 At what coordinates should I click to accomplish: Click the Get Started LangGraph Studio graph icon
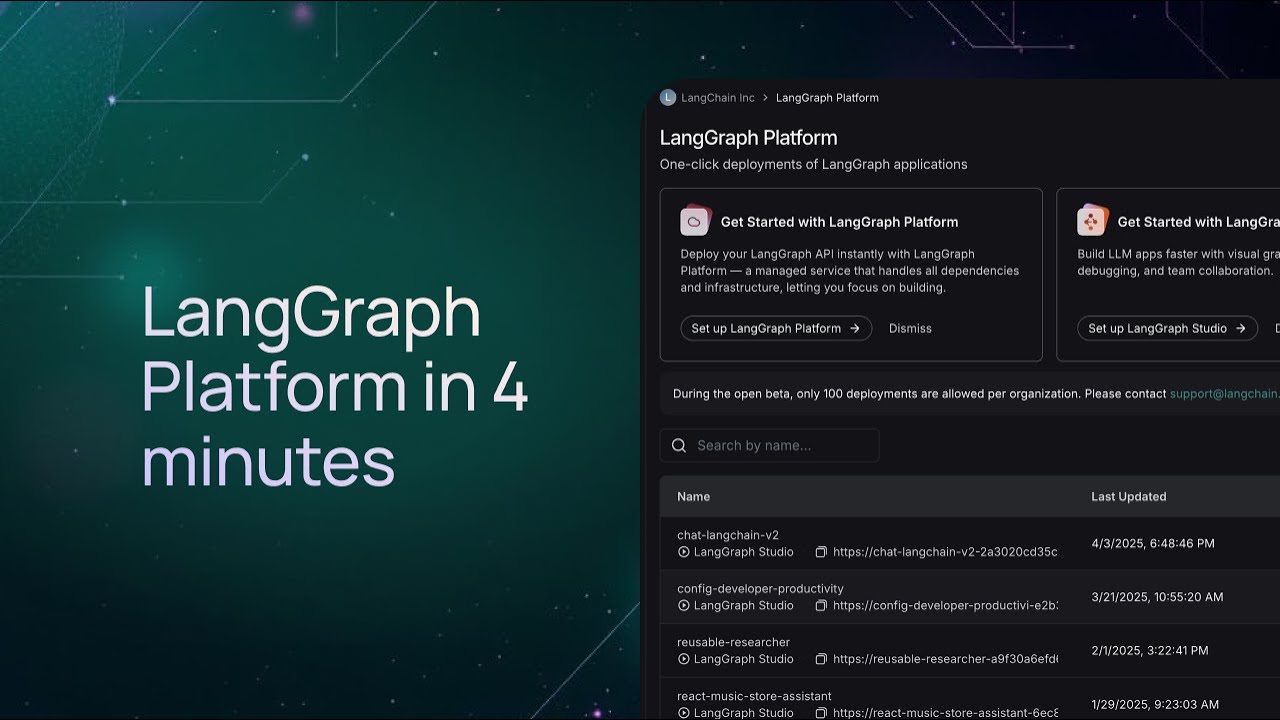click(1092, 221)
